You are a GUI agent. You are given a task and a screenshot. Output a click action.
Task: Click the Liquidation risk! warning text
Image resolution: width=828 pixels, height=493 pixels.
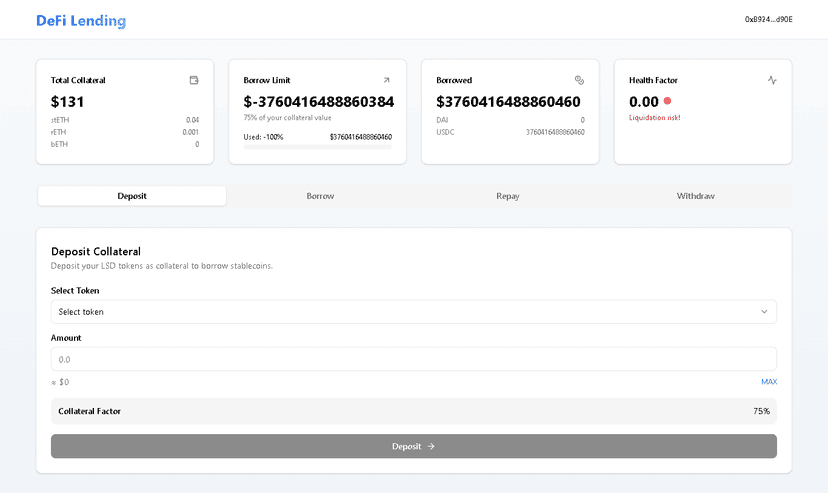tap(654, 118)
